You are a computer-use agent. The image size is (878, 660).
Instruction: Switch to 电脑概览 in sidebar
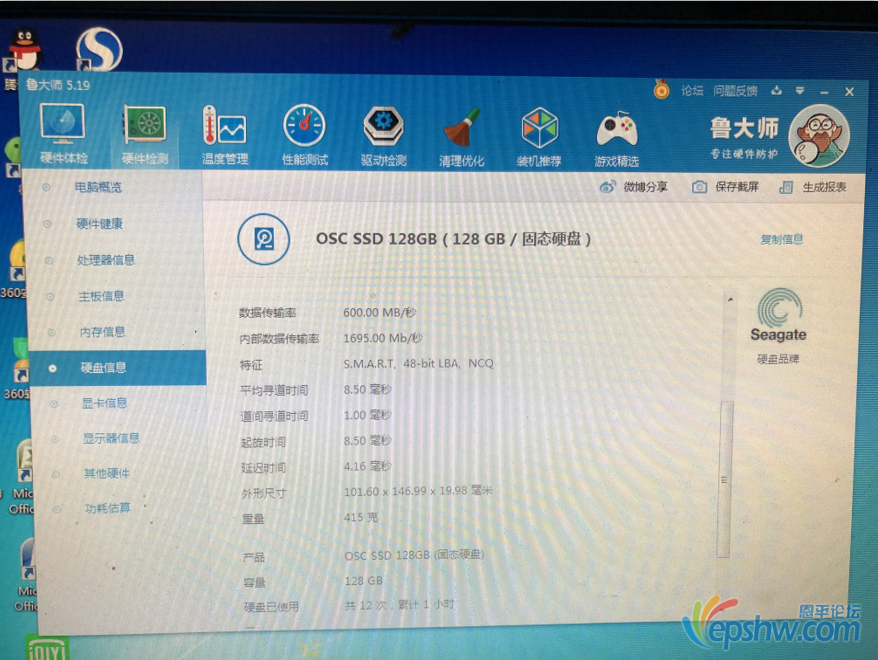point(98,188)
